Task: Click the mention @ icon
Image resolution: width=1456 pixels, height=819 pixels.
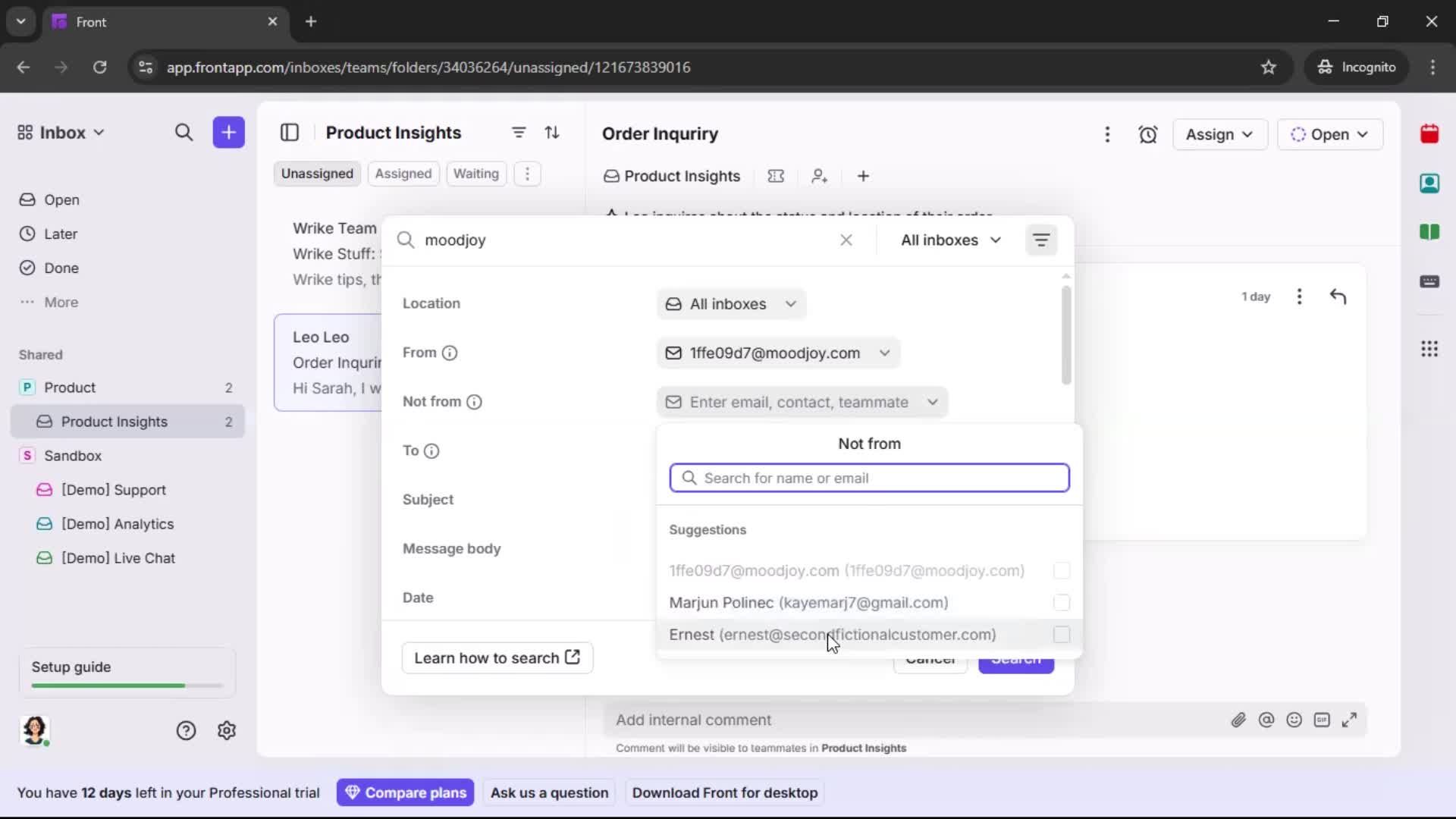Action: (x=1267, y=720)
